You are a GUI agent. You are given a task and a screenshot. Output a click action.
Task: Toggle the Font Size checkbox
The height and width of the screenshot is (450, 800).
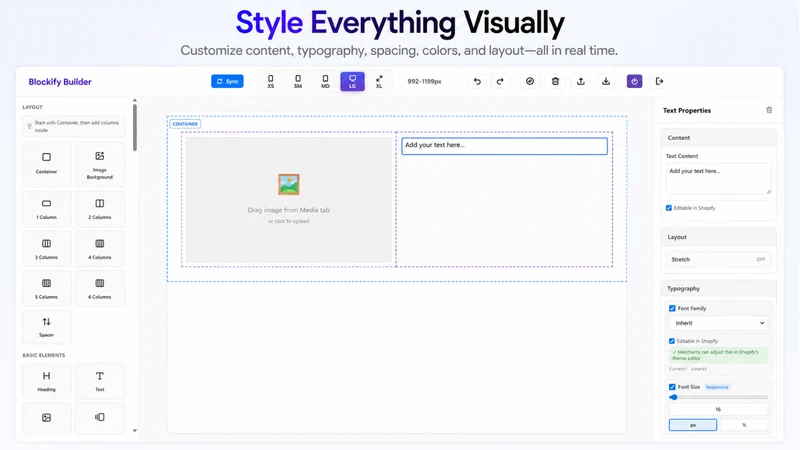point(672,387)
